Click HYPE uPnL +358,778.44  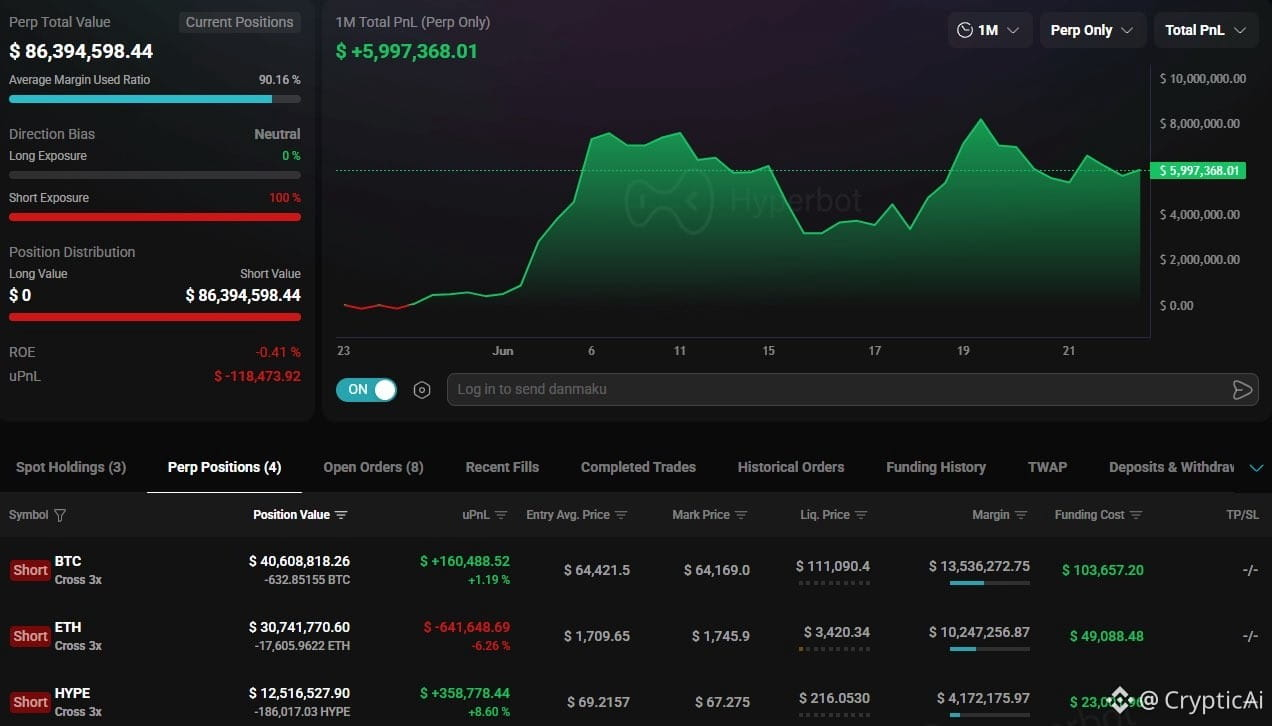[465, 693]
